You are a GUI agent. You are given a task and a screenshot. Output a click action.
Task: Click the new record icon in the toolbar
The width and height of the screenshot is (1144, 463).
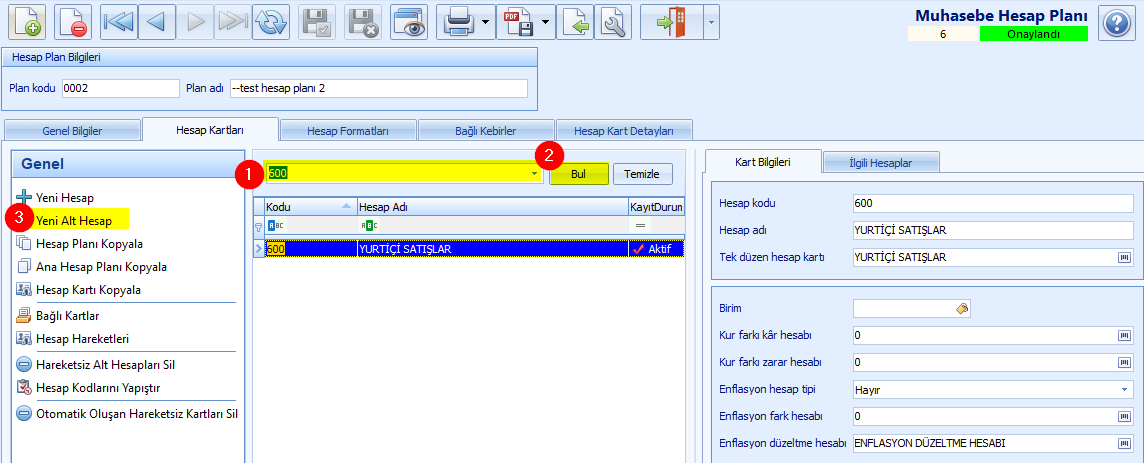coord(27,22)
